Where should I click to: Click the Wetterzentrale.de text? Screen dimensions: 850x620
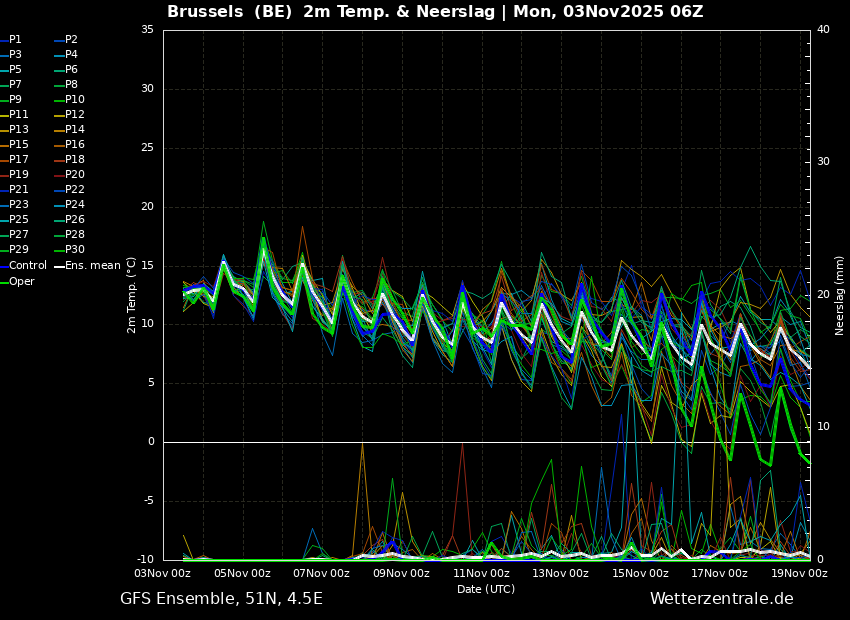[x=721, y=599]
